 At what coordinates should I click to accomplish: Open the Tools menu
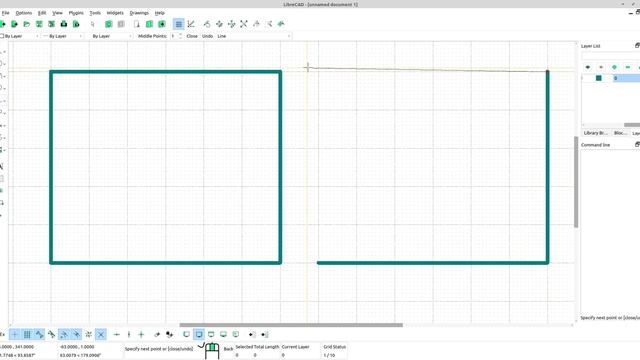pos(95,13)
